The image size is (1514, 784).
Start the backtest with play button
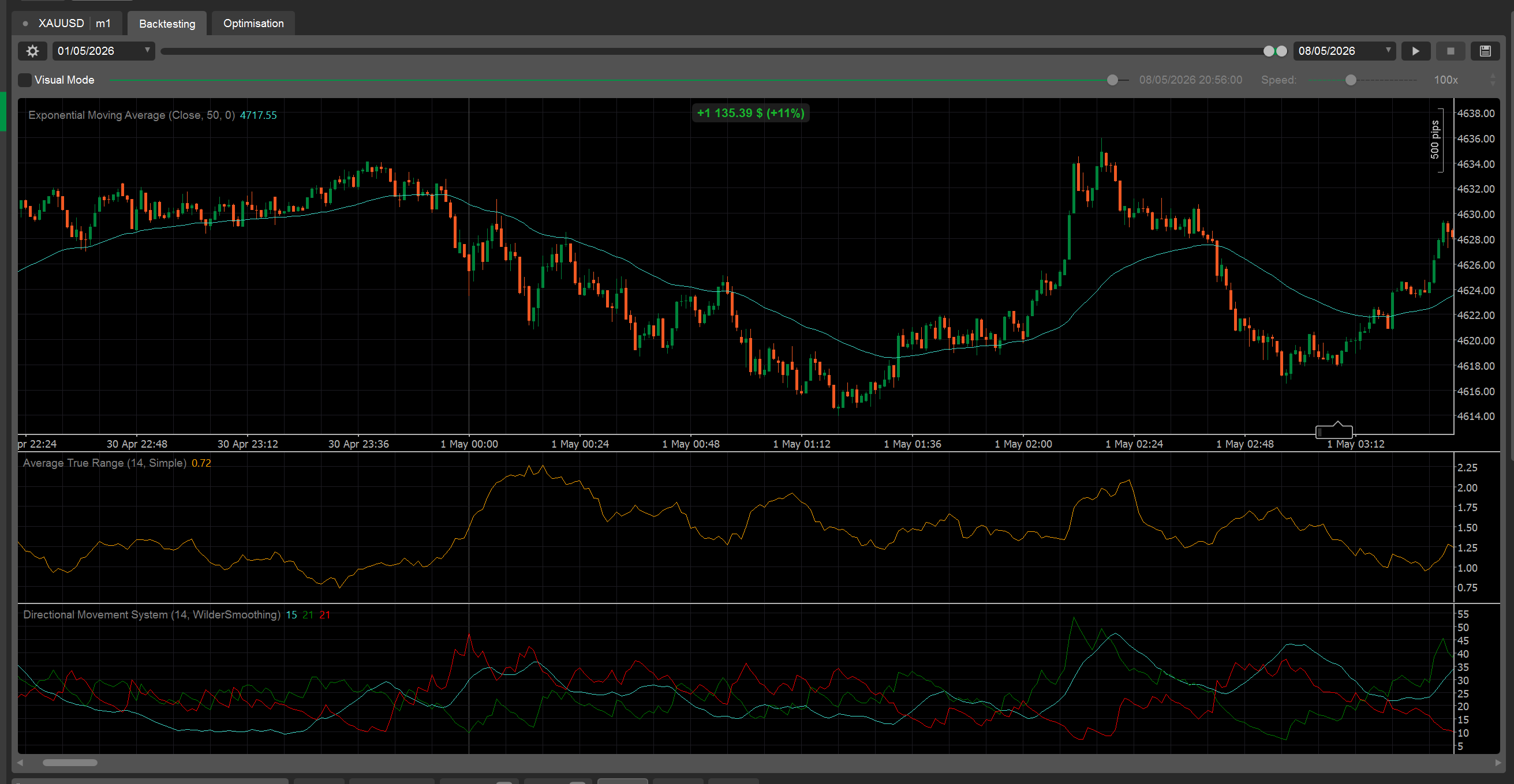(1416, 51)
